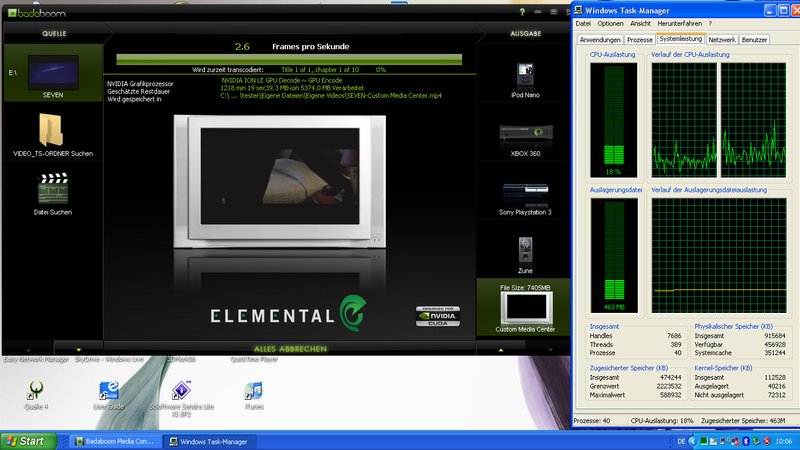Click 'File Size: 7405MB' label
The image size is (800, 450).
pos(525,288)
